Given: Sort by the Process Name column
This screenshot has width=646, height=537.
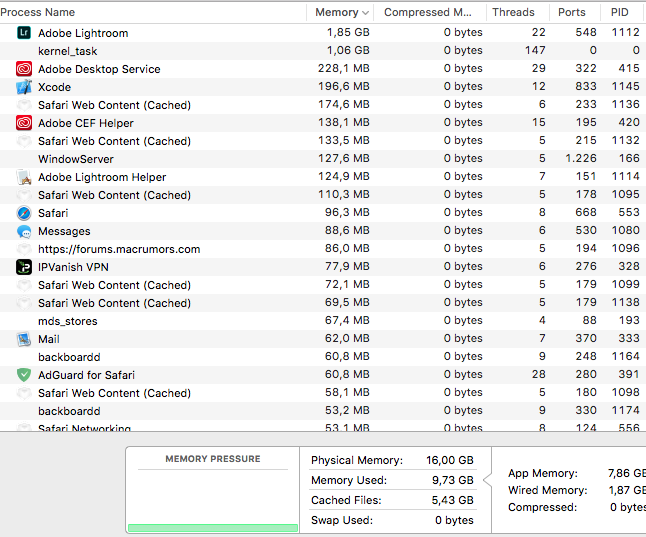Looking at the screenshot, I should coord(37,12).
